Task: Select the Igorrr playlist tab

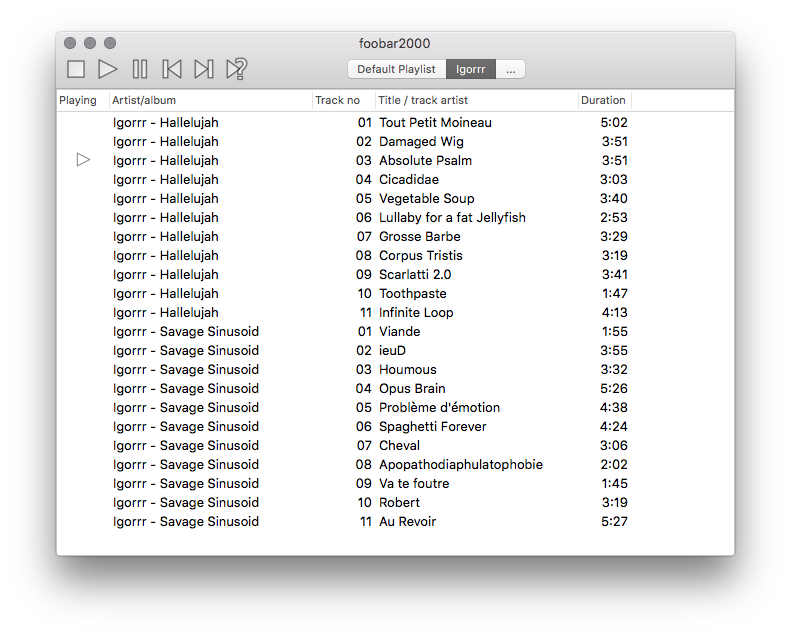Action: [x=471, y=69]
